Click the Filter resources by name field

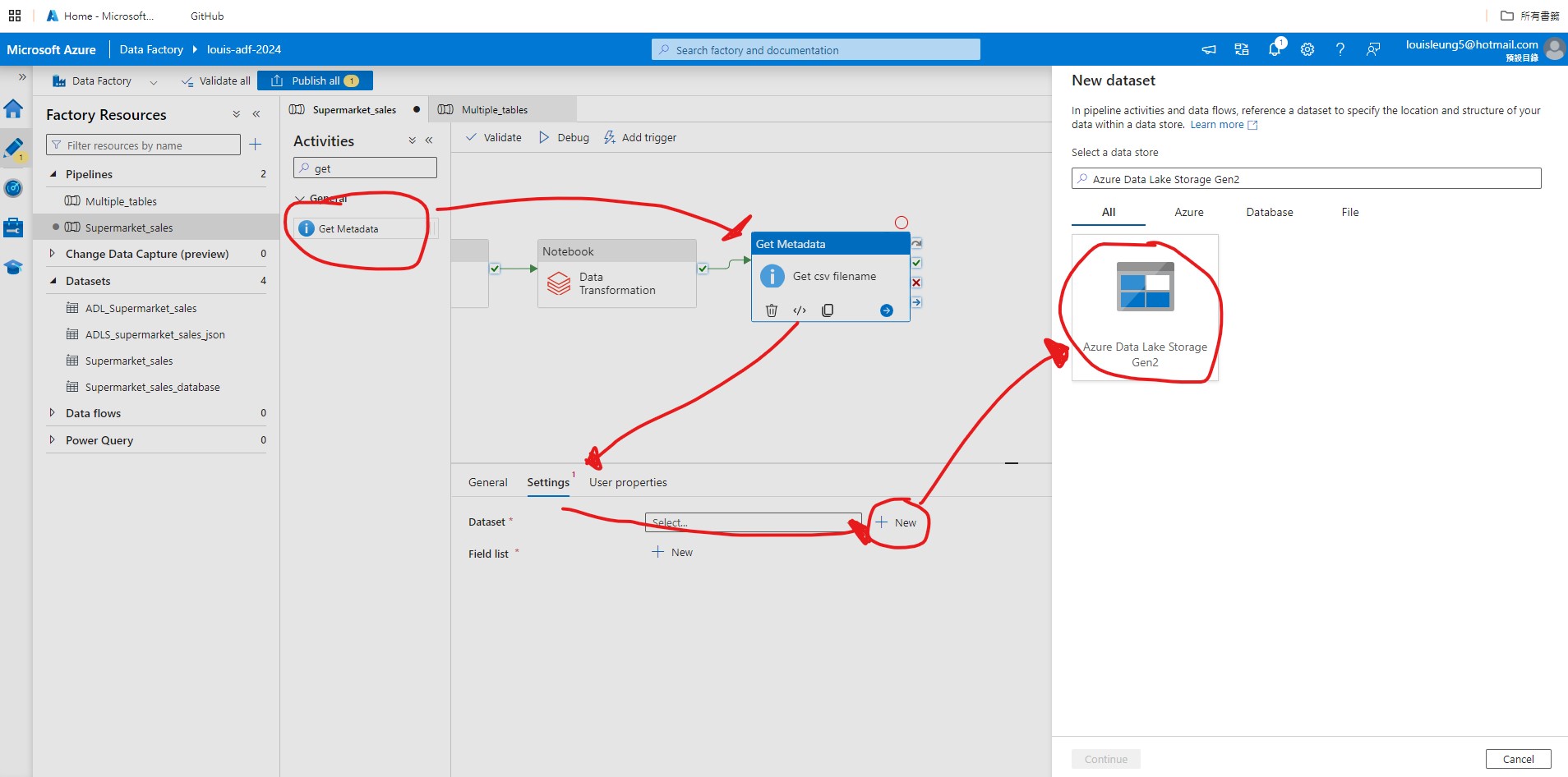click(144, 145)
